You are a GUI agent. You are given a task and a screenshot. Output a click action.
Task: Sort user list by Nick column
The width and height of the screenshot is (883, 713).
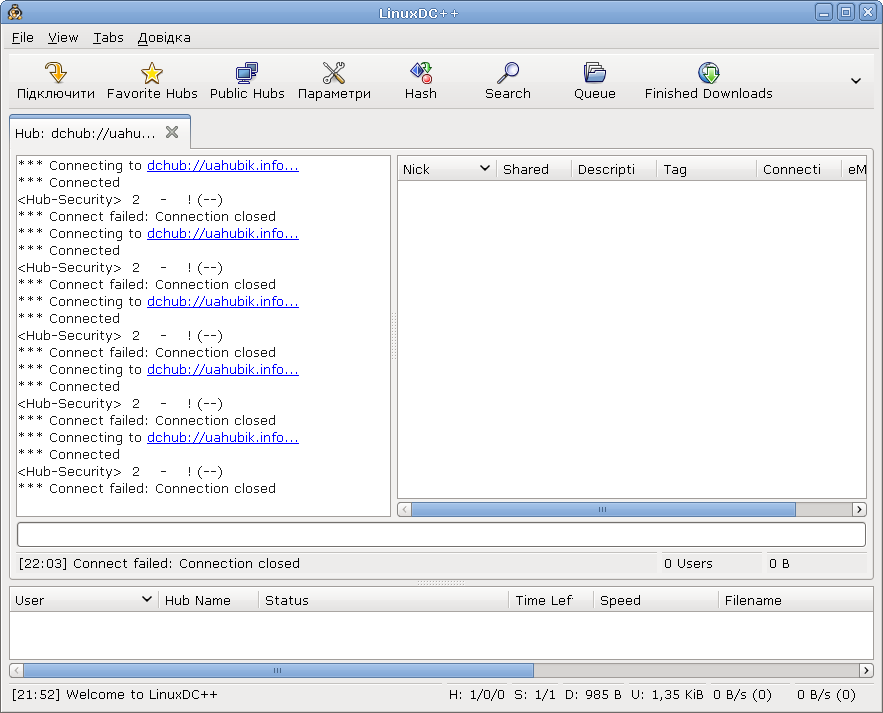(x=445, y=169)
